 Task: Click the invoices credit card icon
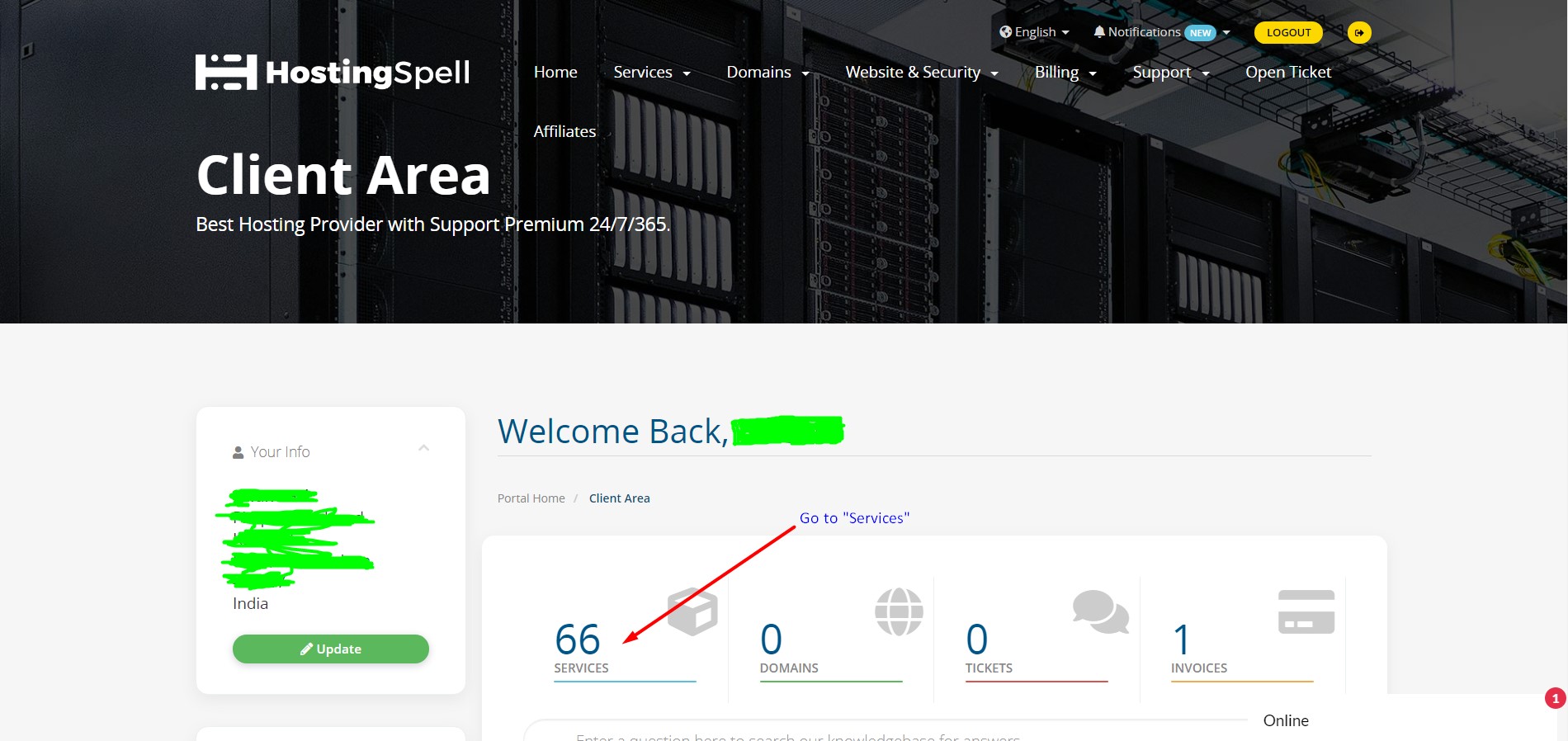coord(1306,611)
